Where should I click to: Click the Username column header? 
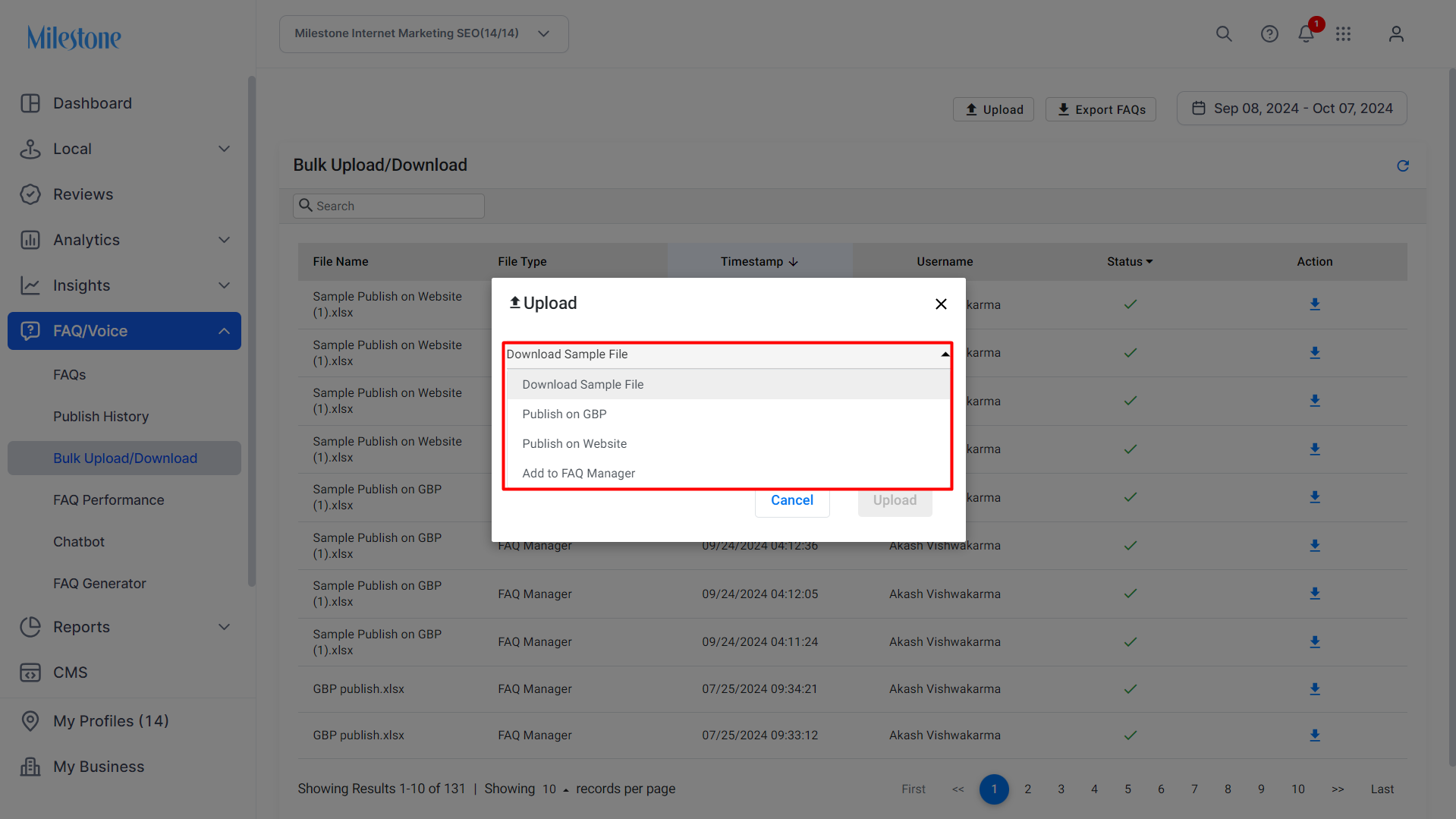click(945, 262)
